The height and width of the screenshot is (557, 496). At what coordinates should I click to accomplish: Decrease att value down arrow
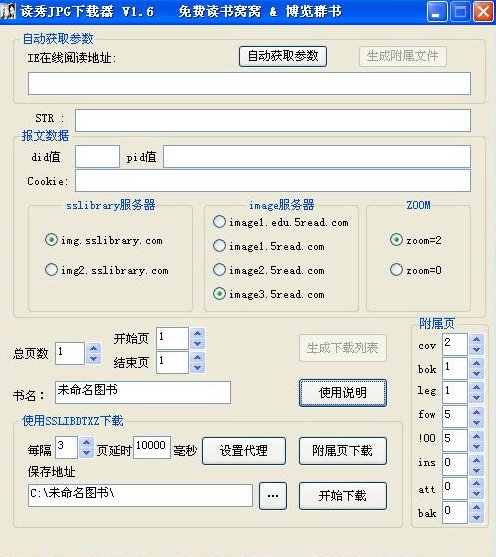tap(476, 494)
